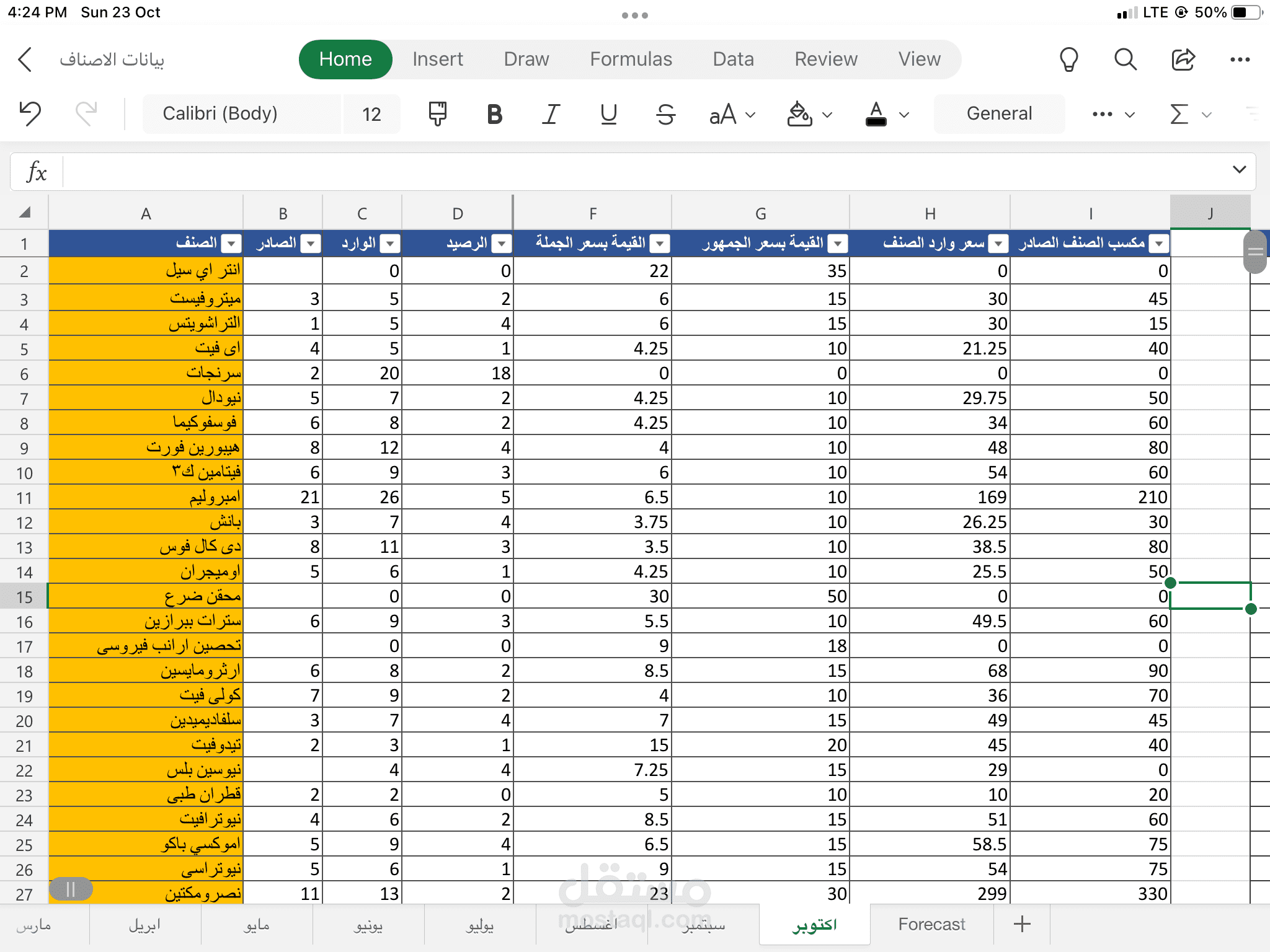The height and width of the screenshot is (952, 1270).
Task: Open the Tell Me lightbulb
Action: coord(1068,59)
